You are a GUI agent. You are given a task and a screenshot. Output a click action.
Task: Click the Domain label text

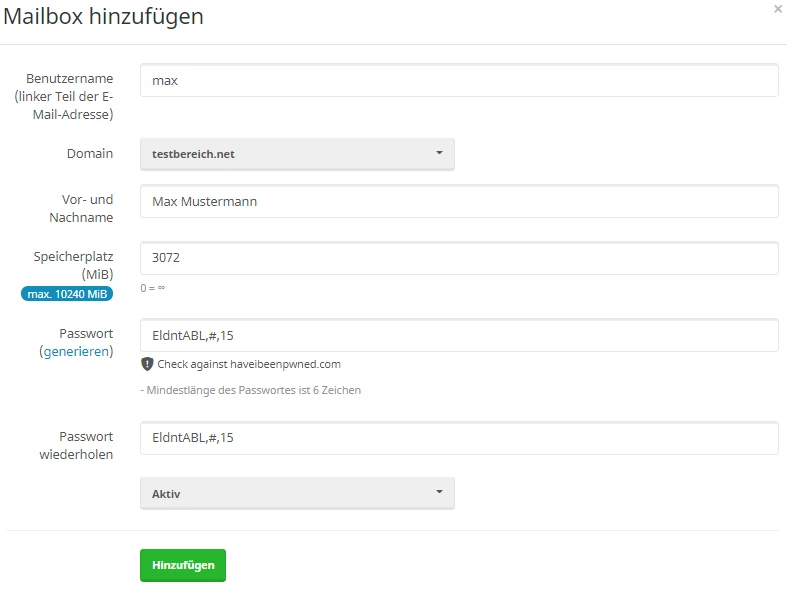(90, 154)
